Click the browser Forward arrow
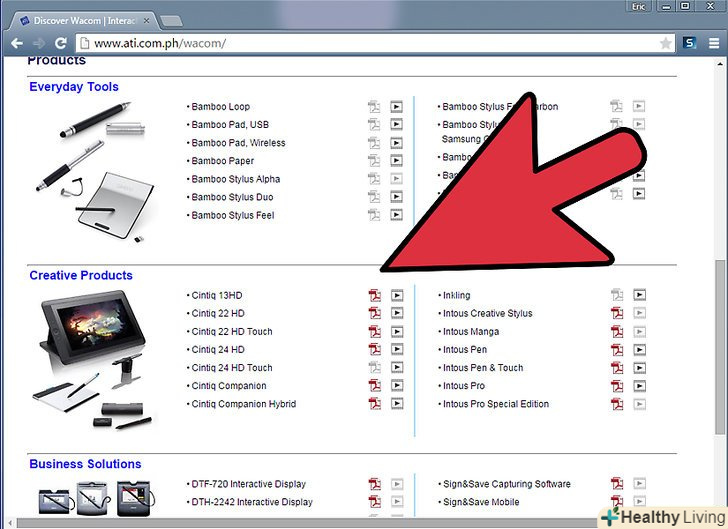This screenshot has width=728, height=529. [x=39, y=43]
